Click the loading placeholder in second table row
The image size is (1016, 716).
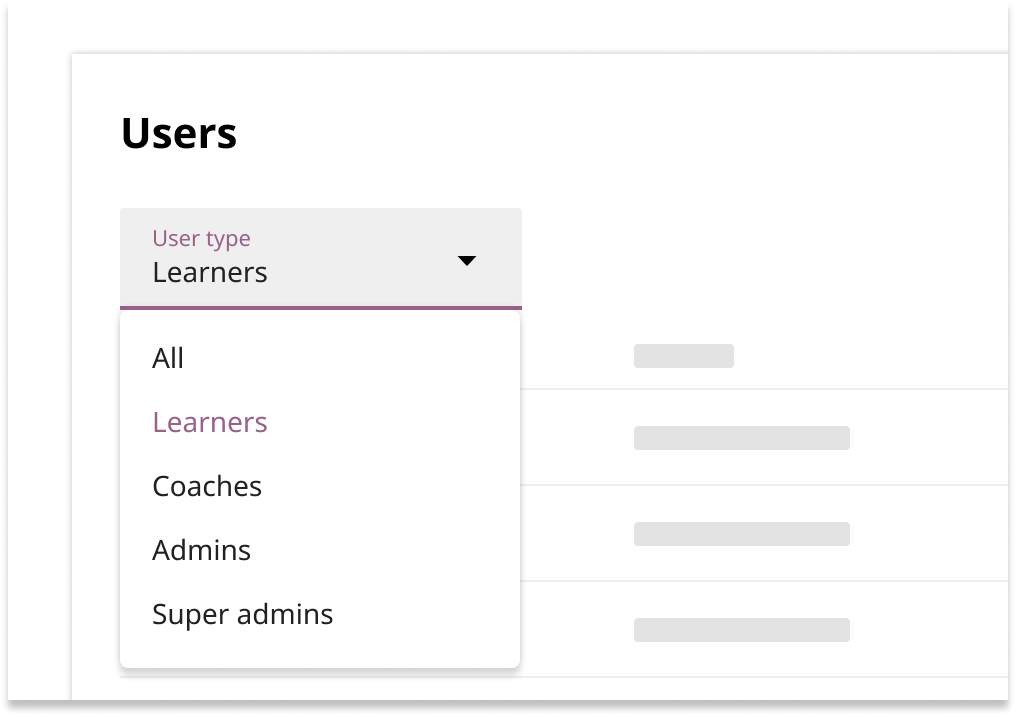click(741, 534)
